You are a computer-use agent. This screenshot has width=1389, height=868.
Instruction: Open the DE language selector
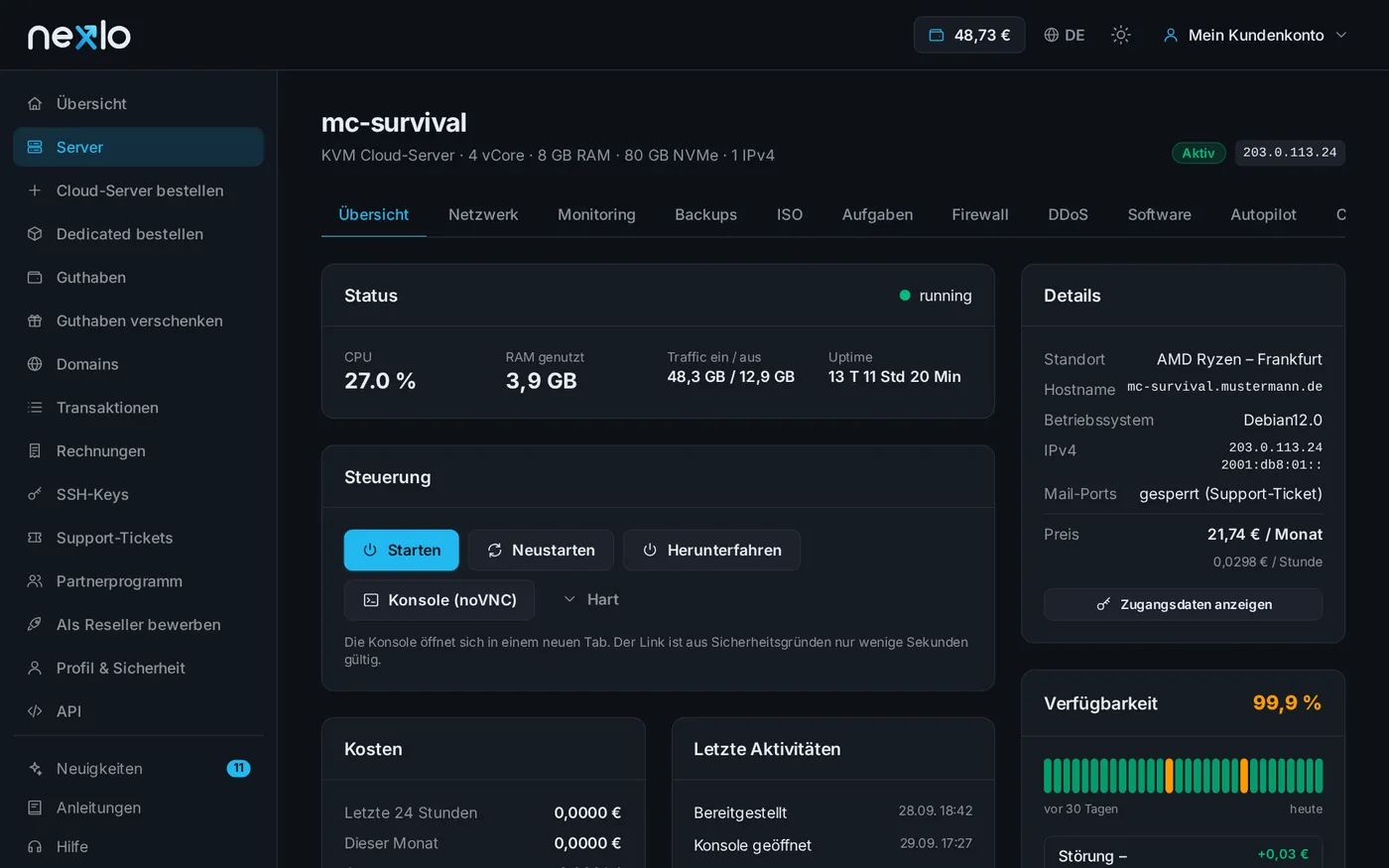[x=1065, y=35]
